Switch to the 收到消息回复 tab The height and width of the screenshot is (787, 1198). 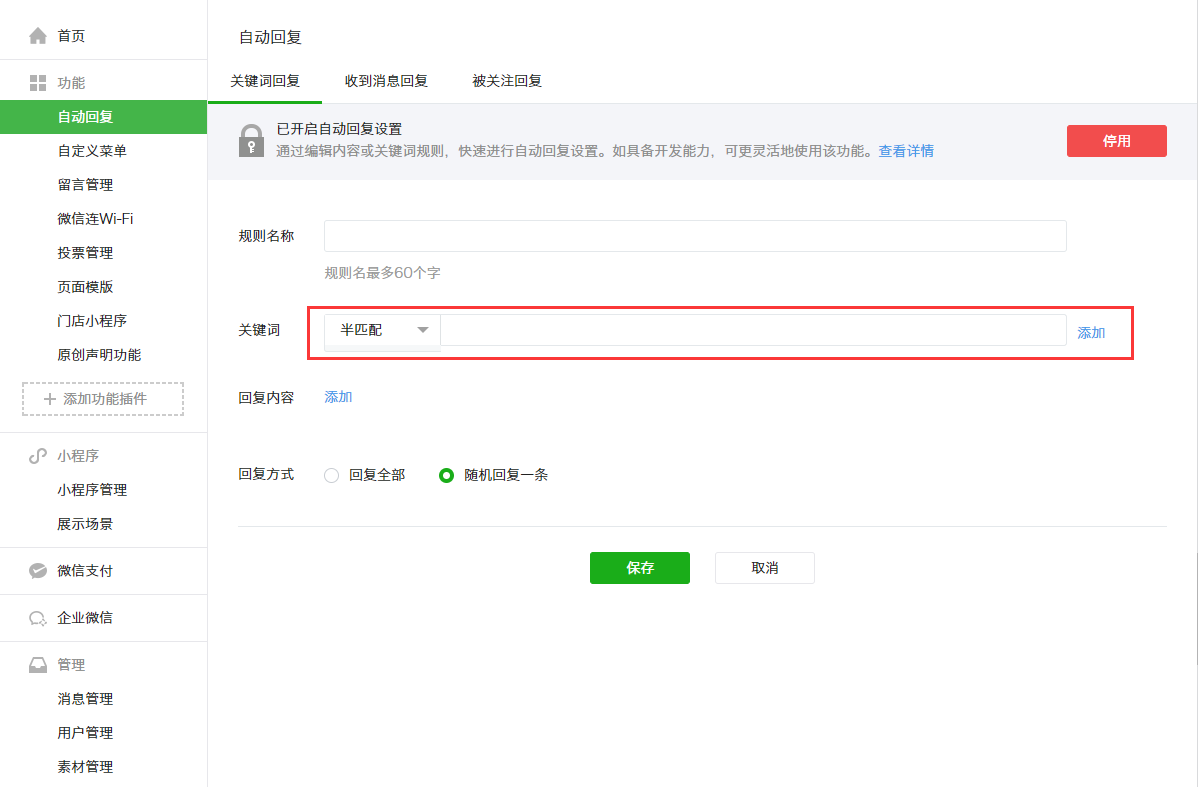tap(386, 81)
